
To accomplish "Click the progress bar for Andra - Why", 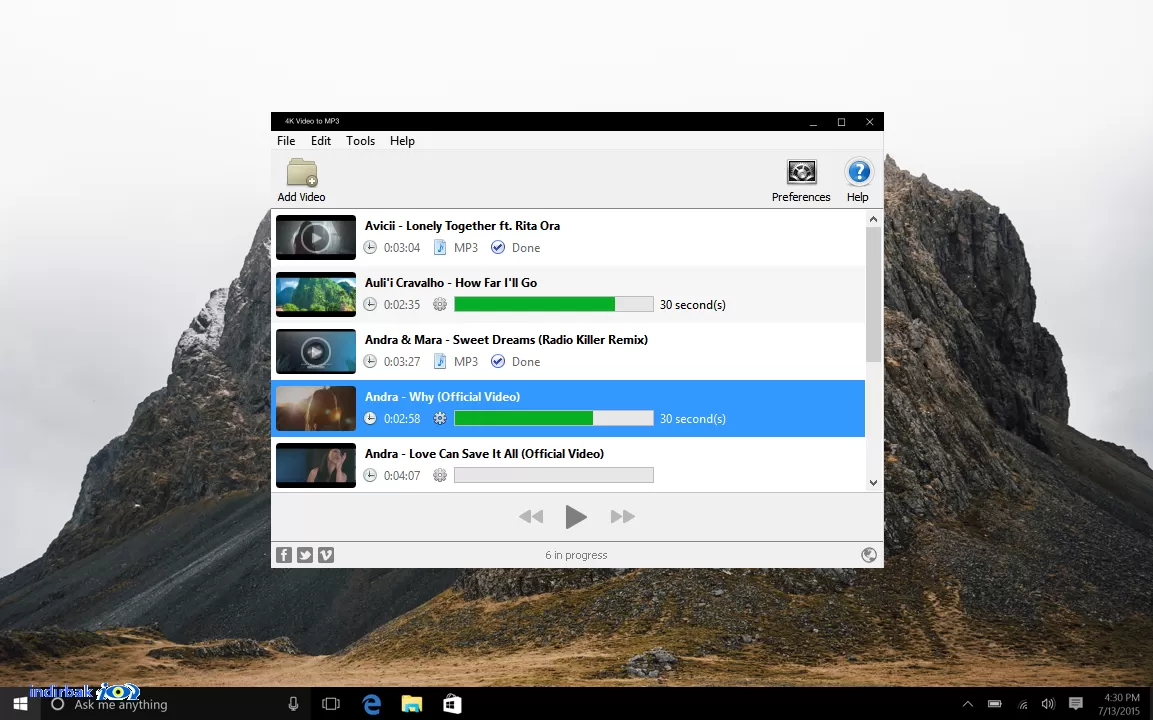I will (x=554, y=418).
